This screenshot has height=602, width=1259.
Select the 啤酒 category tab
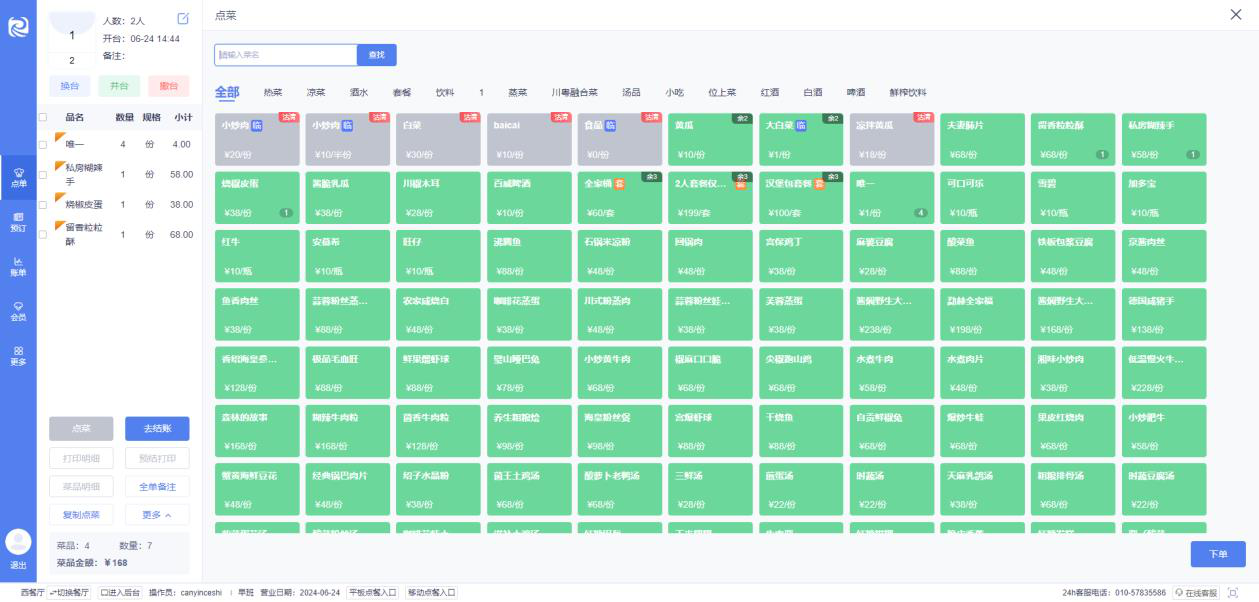pos(856,92)
